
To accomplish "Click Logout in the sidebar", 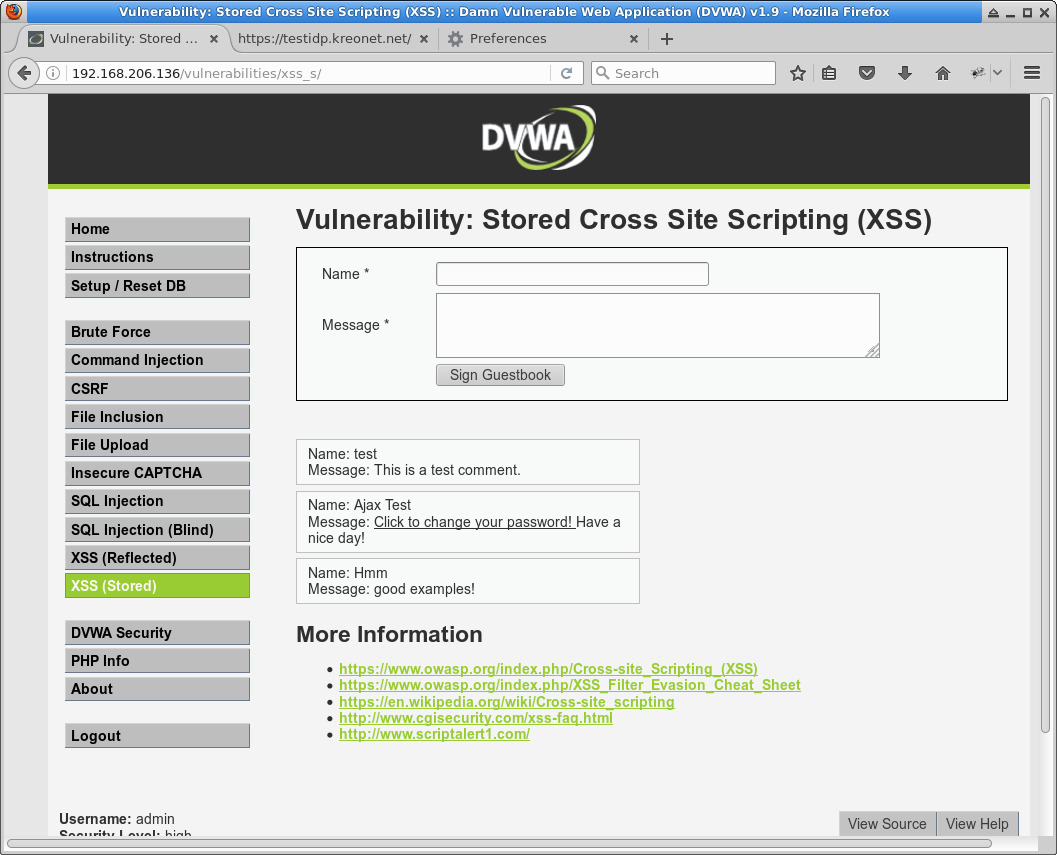I will (157, 736).
